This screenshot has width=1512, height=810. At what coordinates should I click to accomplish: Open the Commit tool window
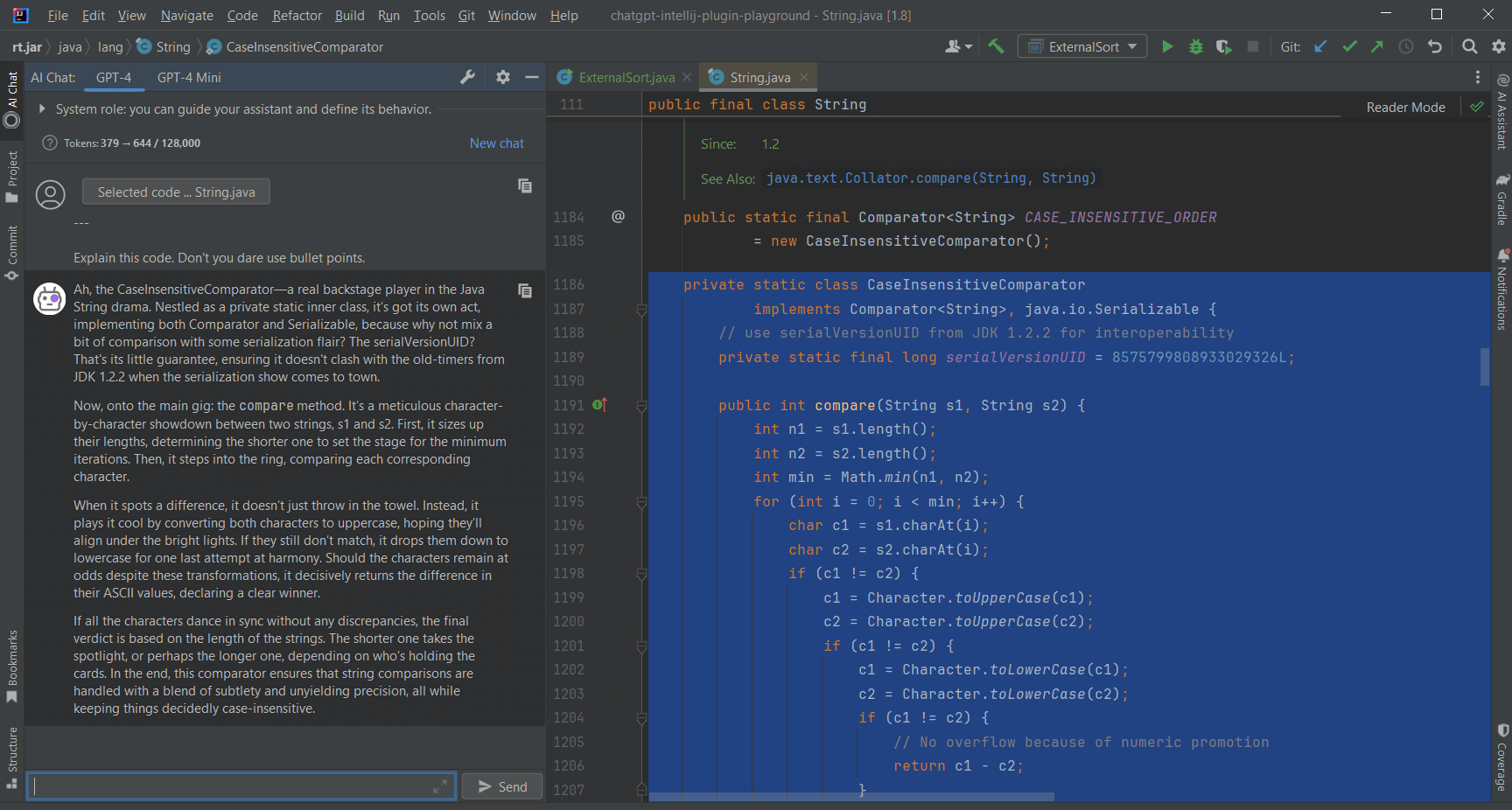point(12,253)
